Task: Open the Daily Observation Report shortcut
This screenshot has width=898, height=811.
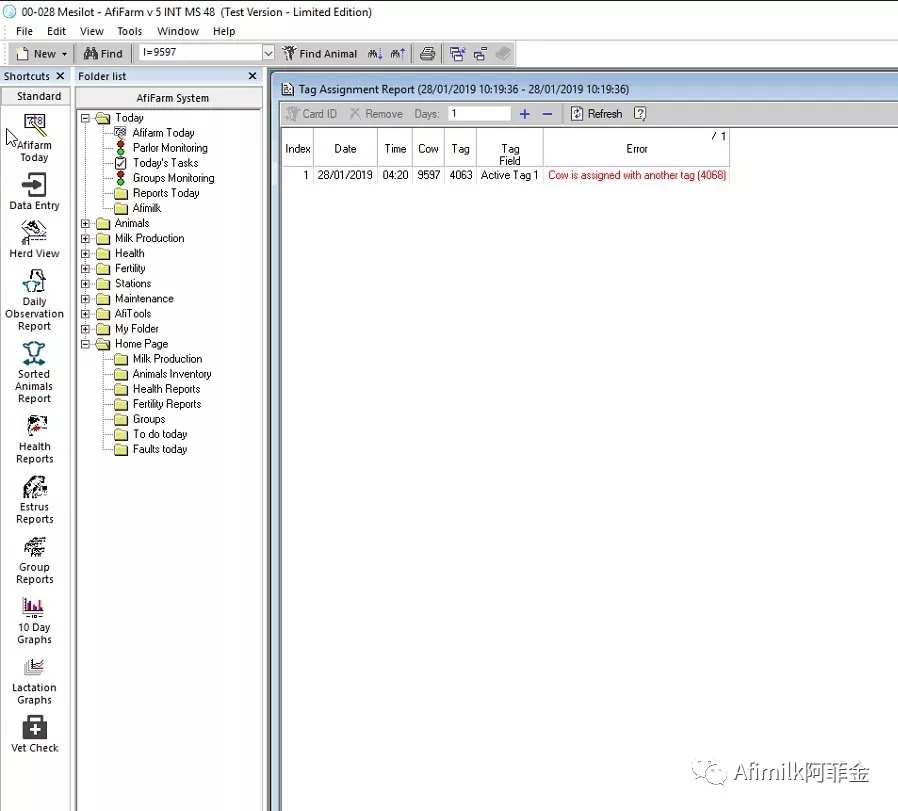Action: tap(34, 300)
